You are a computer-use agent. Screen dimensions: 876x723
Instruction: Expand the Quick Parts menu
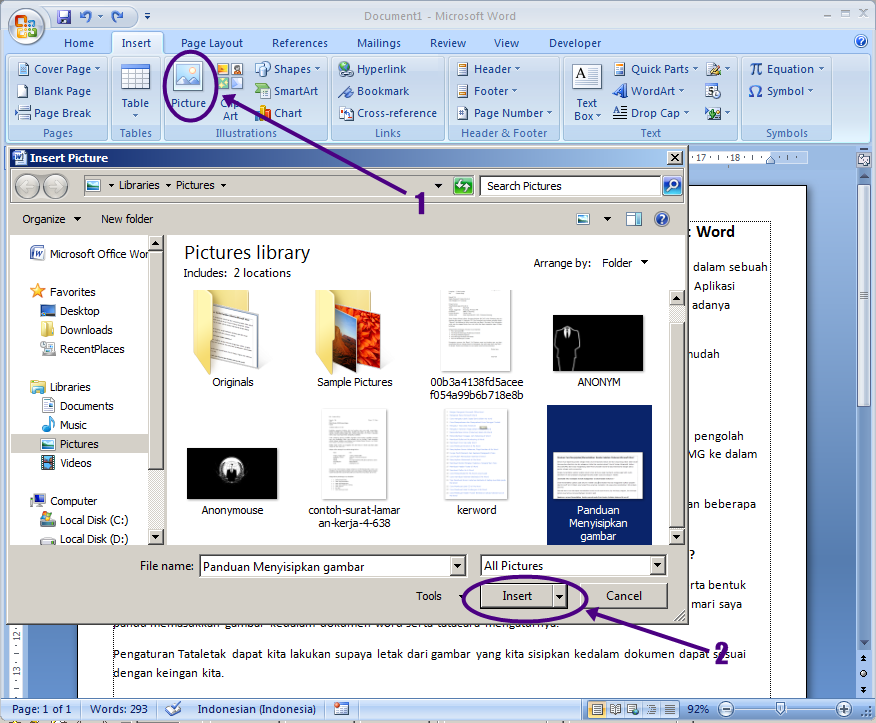[656, 69]
